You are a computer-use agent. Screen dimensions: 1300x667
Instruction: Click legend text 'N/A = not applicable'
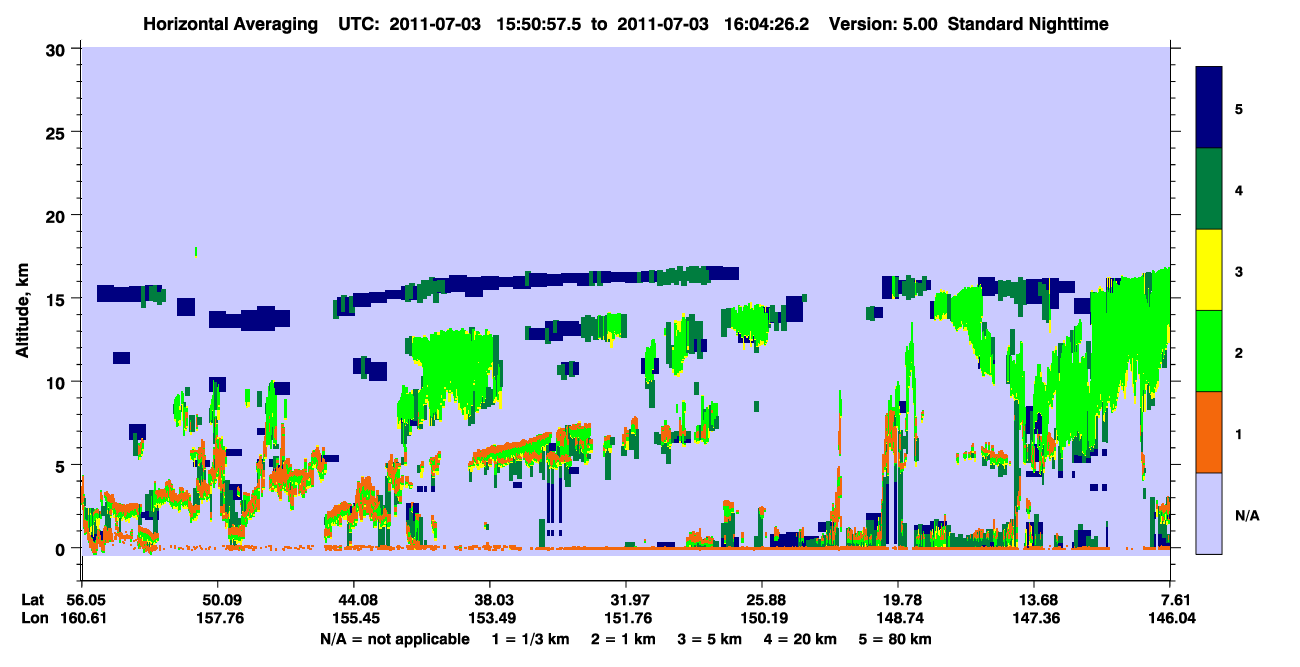coord(394,638)
